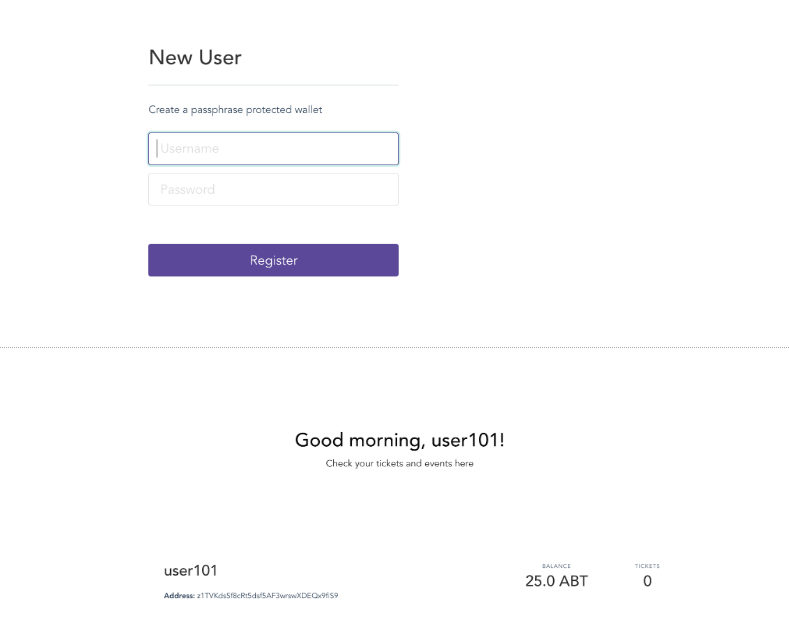This screenshot has width=789, height=641.
Task: Click the user101 account name
Action: (x=190, y=571)
